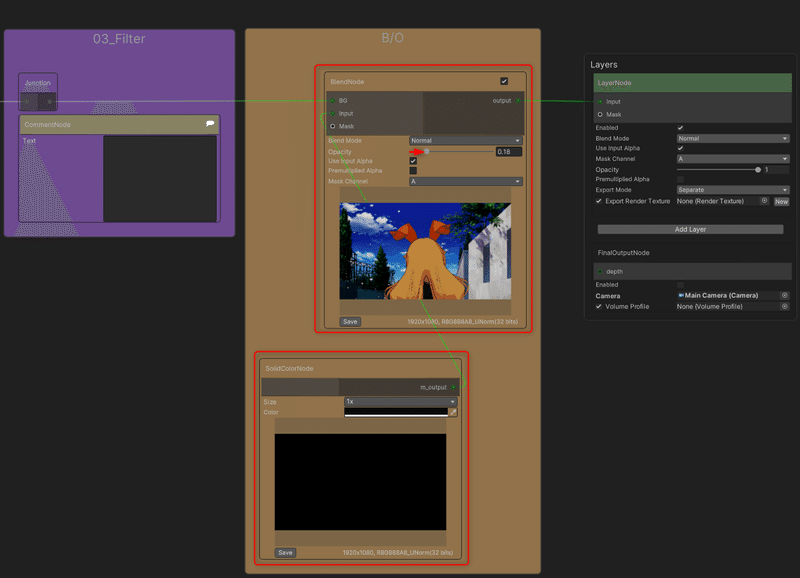Viewport: 800px width, 578px height.
Task: Select the BlendNode title
Action: [347, 82]
